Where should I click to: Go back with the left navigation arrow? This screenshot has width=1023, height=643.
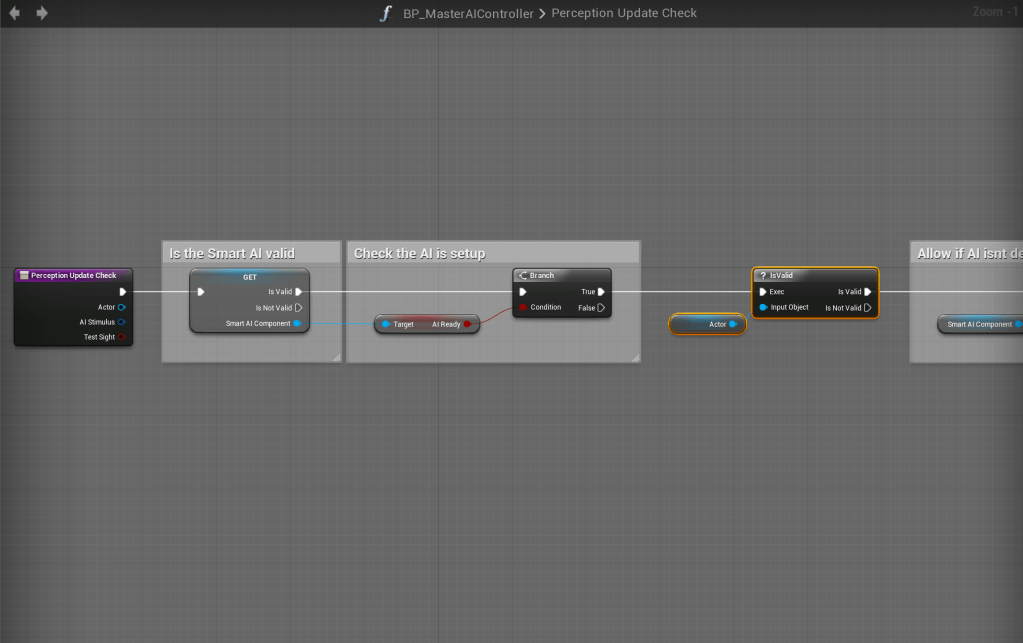(x=14, y=13)
